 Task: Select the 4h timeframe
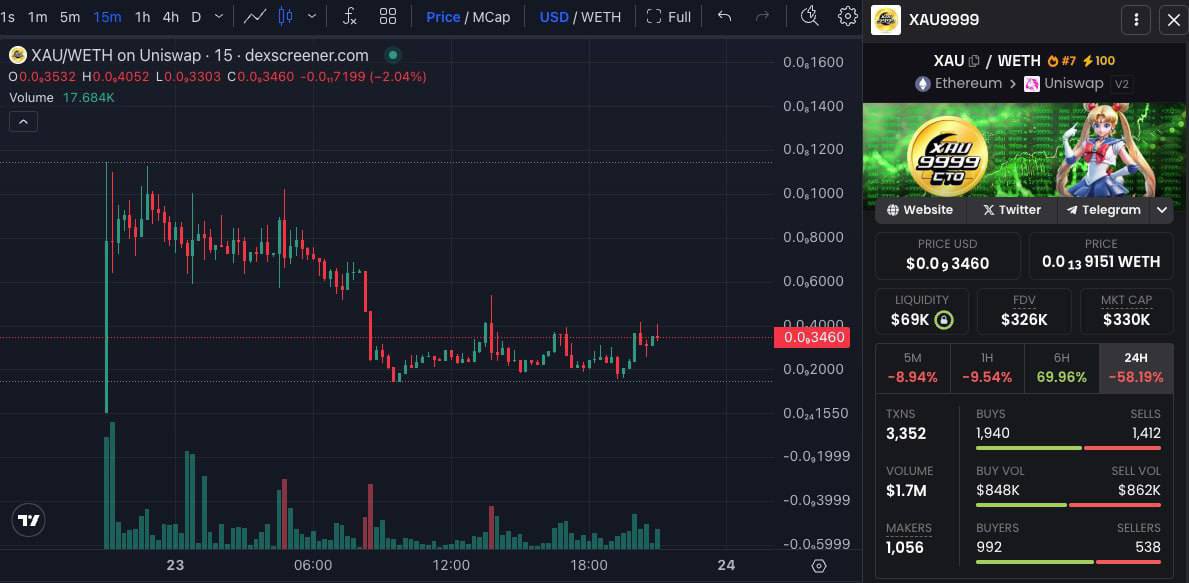[x=171, y=17]
